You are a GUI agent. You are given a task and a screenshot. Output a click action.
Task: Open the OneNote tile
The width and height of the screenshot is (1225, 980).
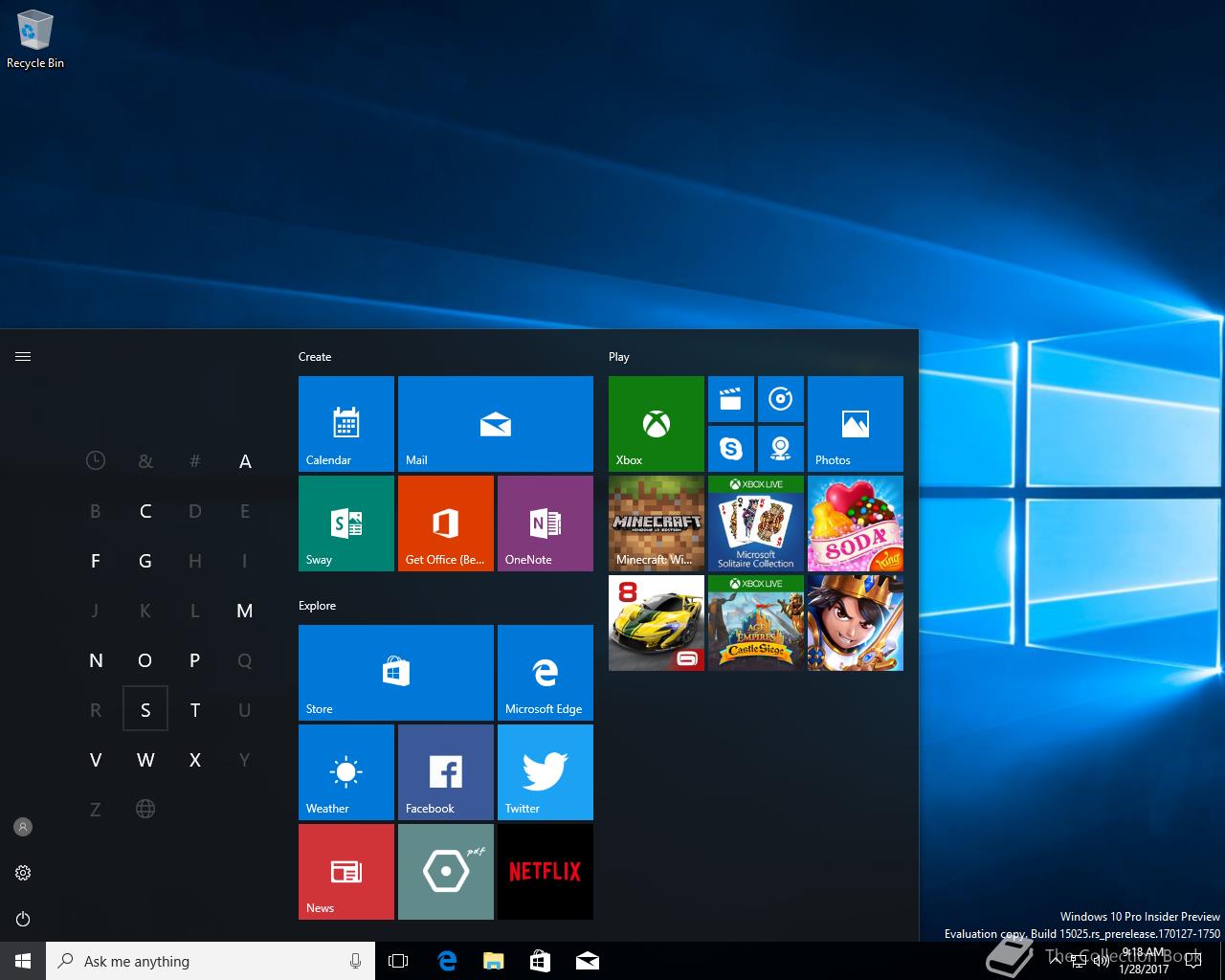pyautogui.click(x=546, y=523)
